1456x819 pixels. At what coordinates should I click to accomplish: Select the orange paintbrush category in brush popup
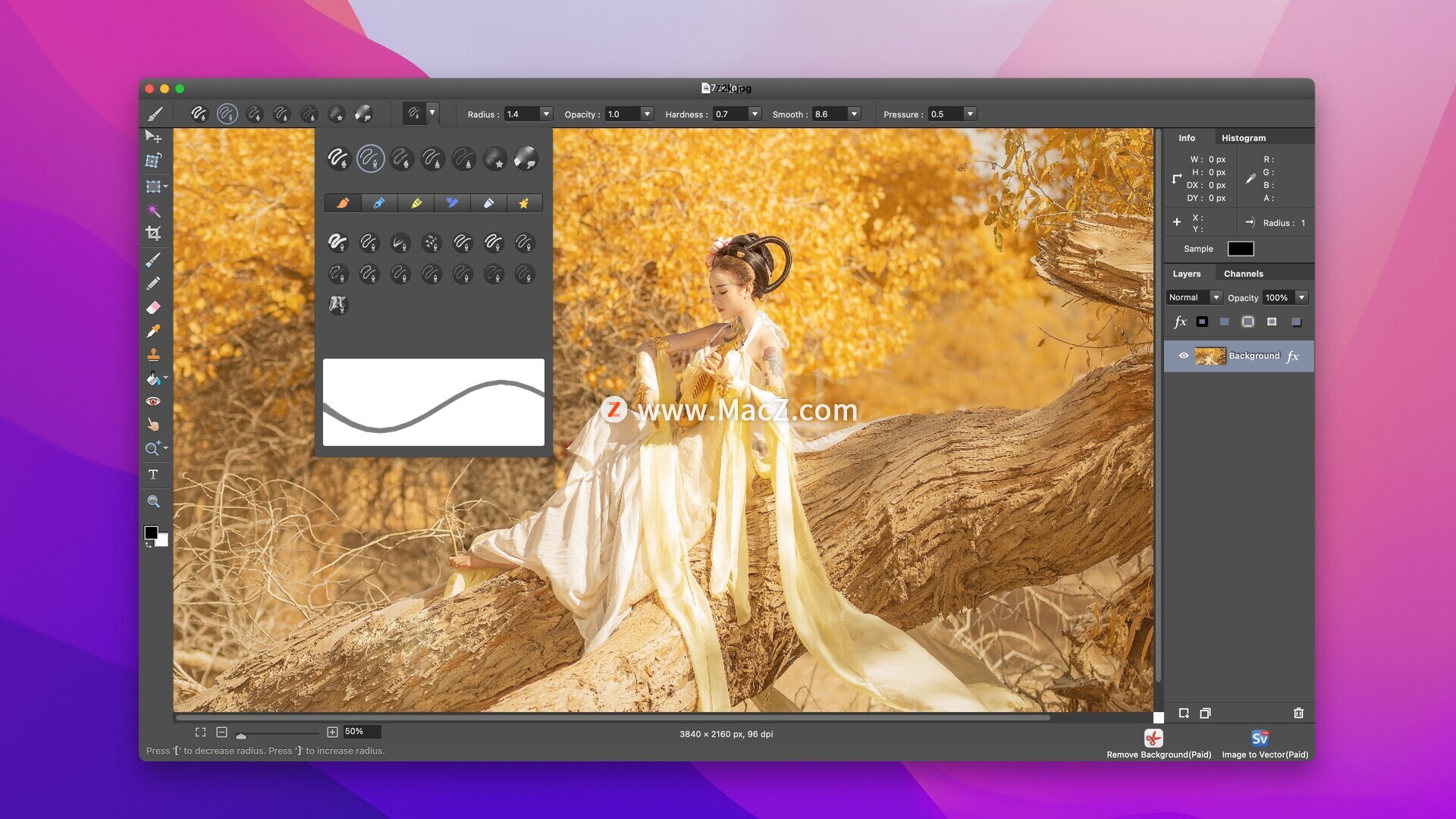[343, 203]
